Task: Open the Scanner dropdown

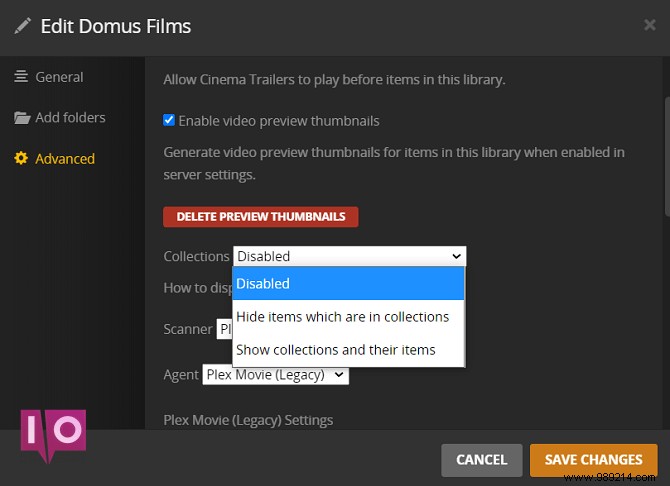Action: click(x=224, y=329)
